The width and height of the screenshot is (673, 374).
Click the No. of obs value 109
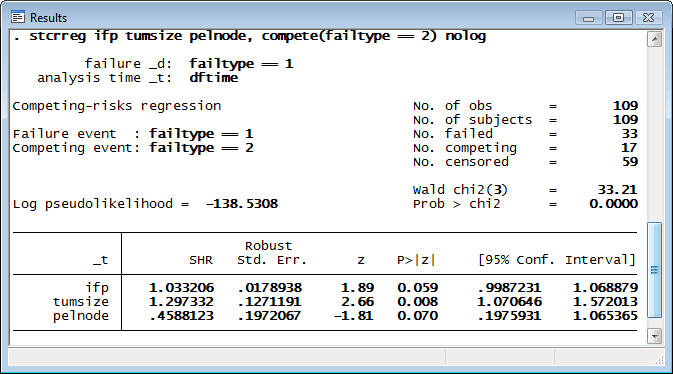(x=625, y=106)
